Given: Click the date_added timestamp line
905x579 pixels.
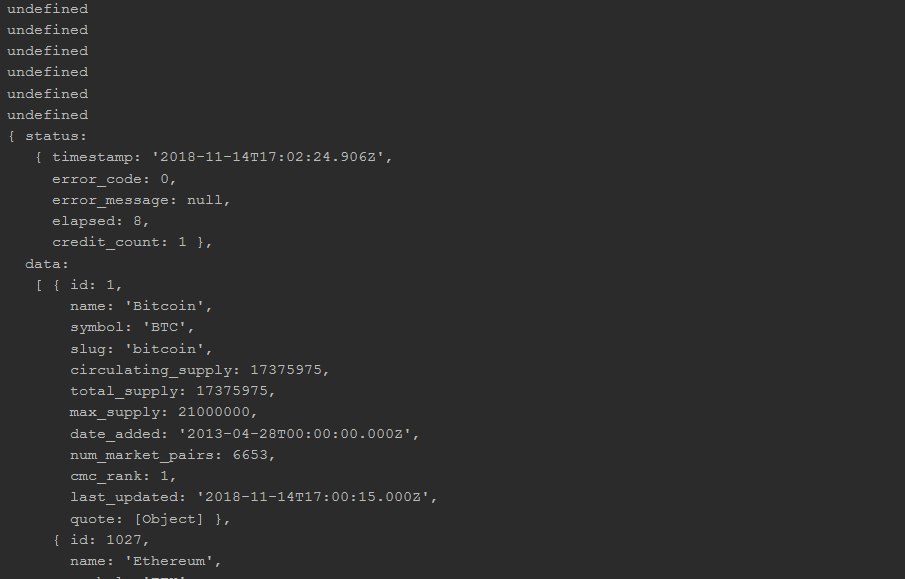Looking at the screenshot, I should click(243, 433).
